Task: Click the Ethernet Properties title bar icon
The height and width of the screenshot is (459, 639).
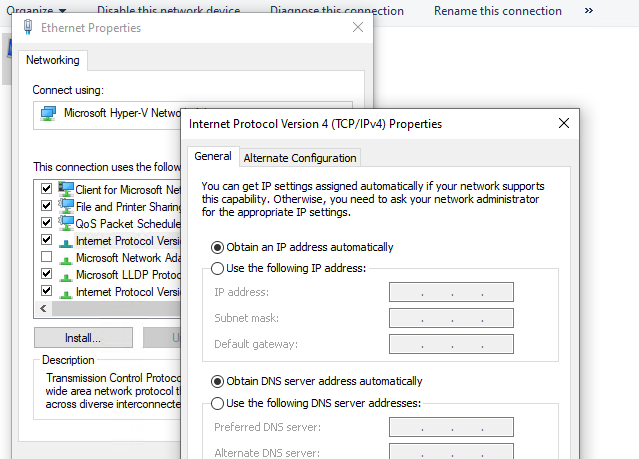Action: click(x=28, y=27)
